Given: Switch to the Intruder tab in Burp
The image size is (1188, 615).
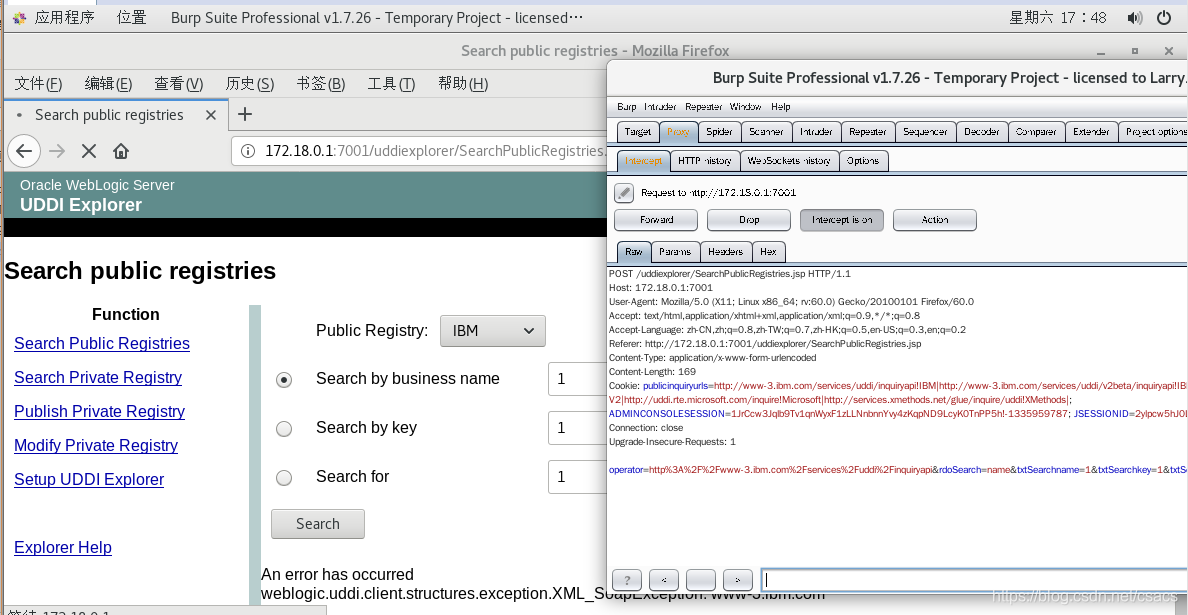Looking at the screenshot, I should click(x=817, y=132).
